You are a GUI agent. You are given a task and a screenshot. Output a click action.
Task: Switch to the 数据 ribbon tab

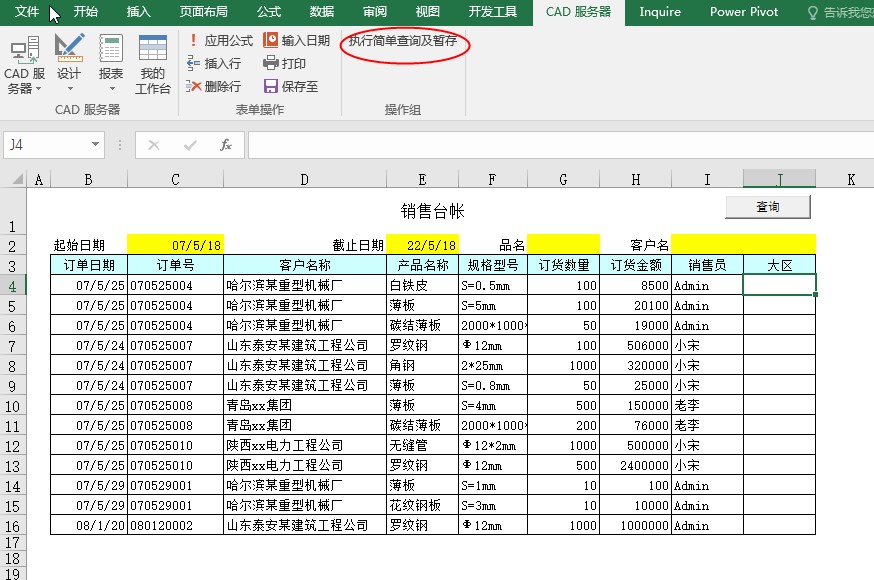321,12
